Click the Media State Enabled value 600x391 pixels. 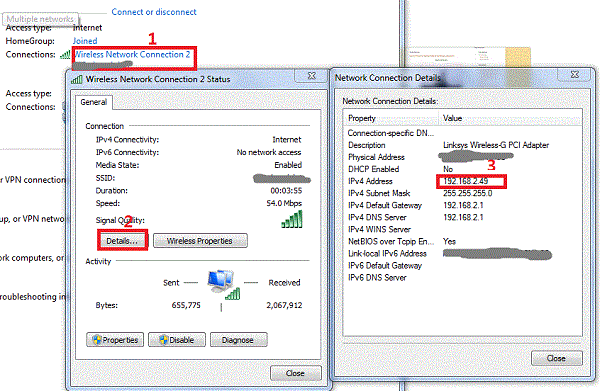(x=288, y=165)
